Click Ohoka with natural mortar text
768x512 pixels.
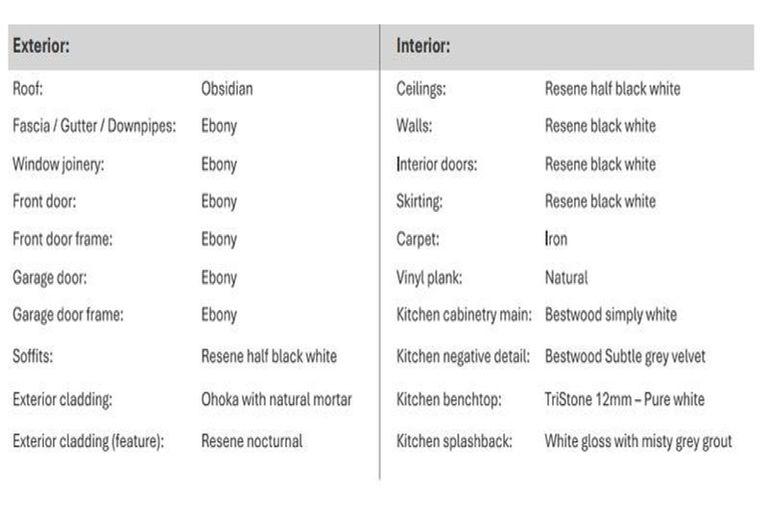(x=276, y=399)
